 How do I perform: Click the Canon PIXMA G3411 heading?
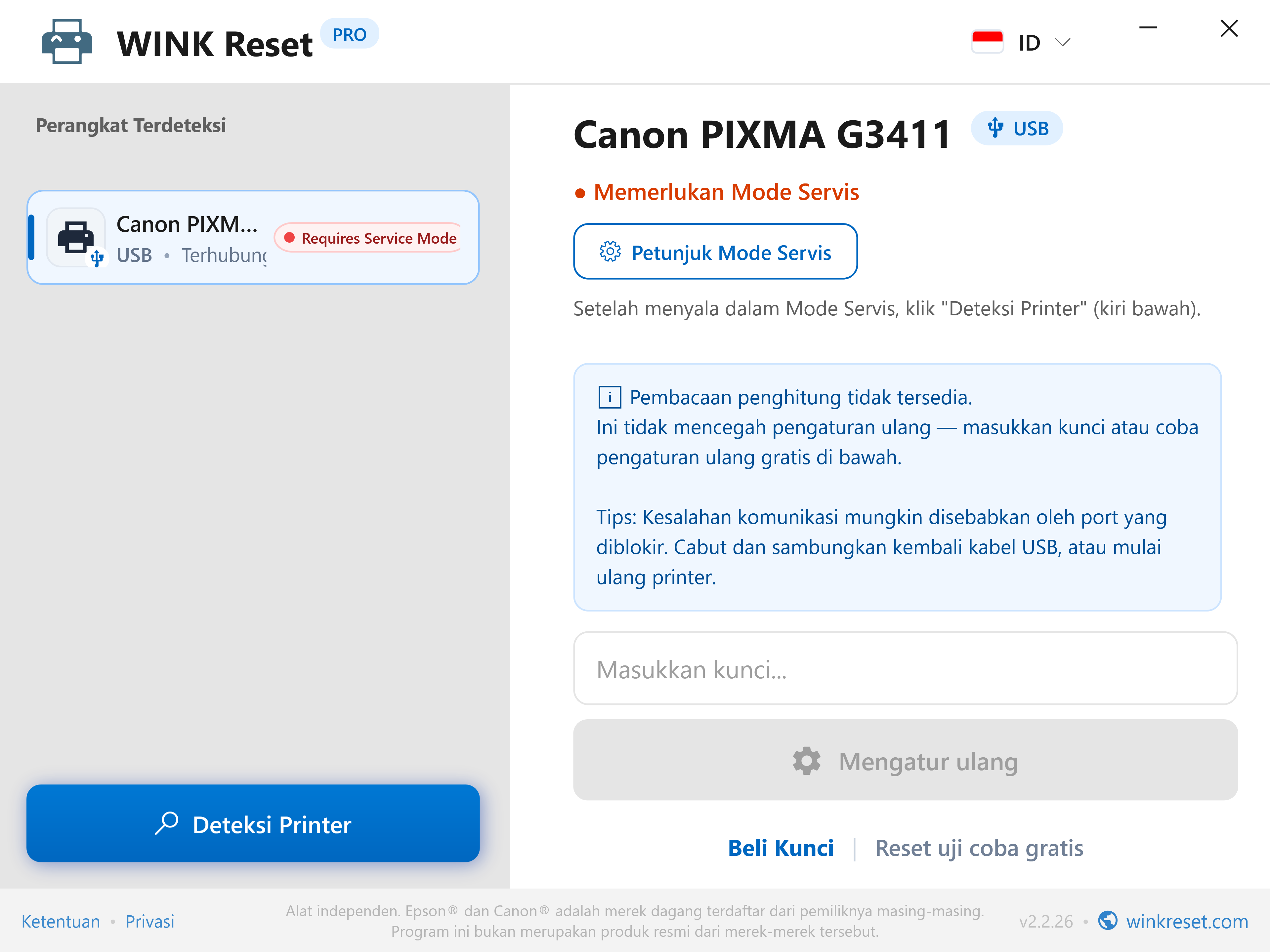(x=762, y=135)
